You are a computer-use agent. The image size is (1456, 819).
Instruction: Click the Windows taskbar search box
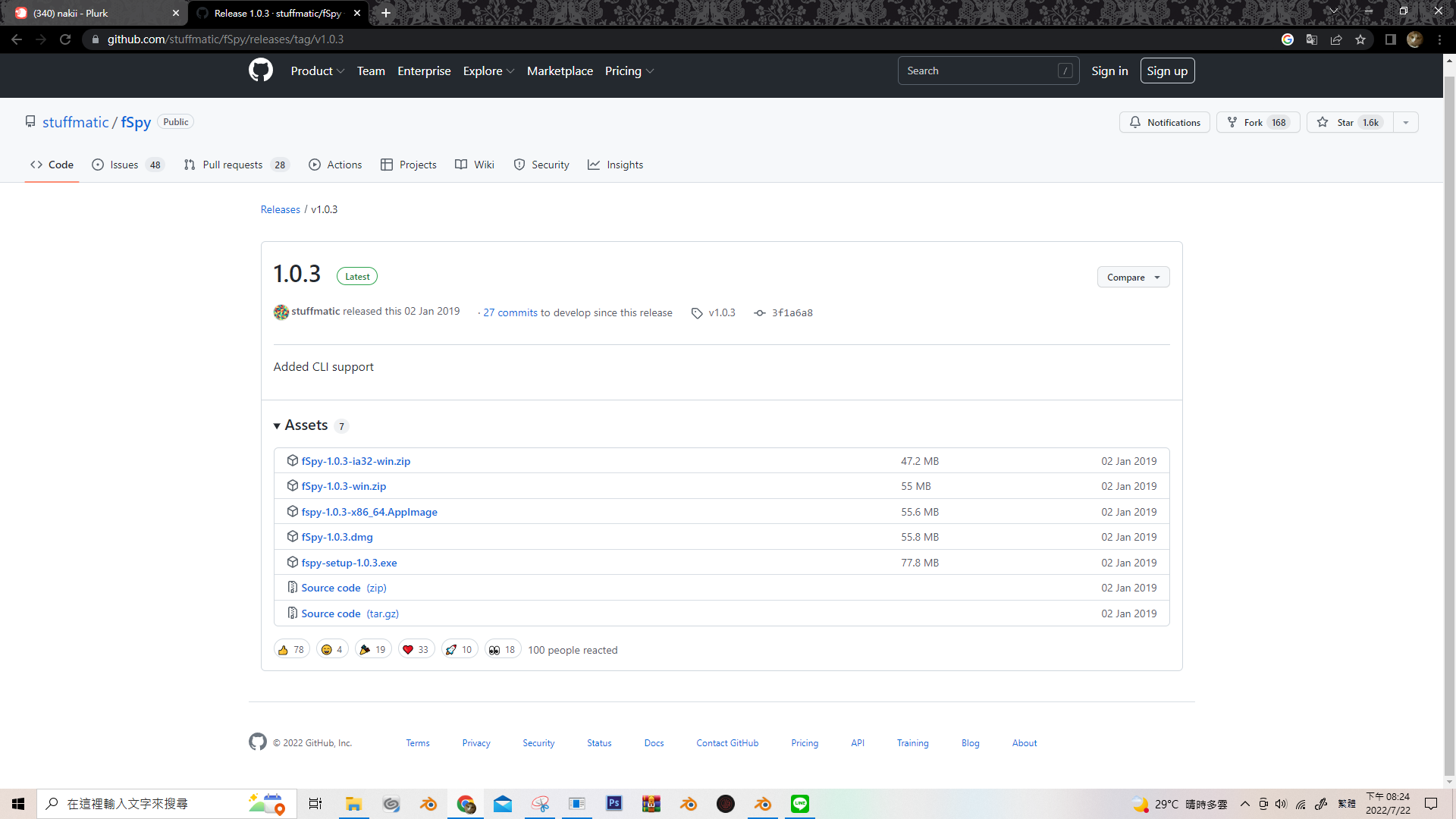click(167, 804)
